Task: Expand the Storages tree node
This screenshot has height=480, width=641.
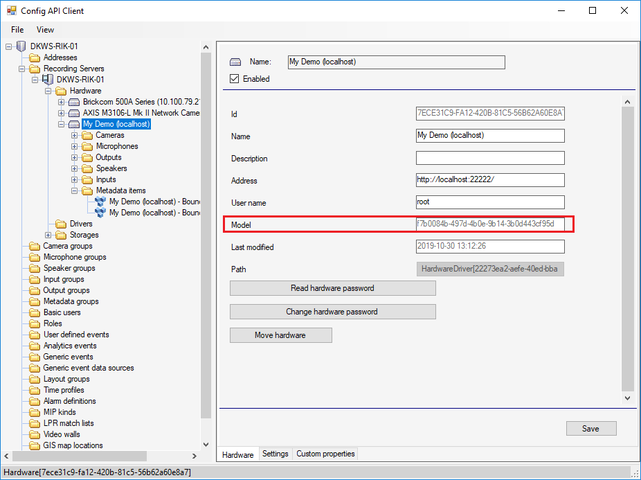Action: coord(48,235)
